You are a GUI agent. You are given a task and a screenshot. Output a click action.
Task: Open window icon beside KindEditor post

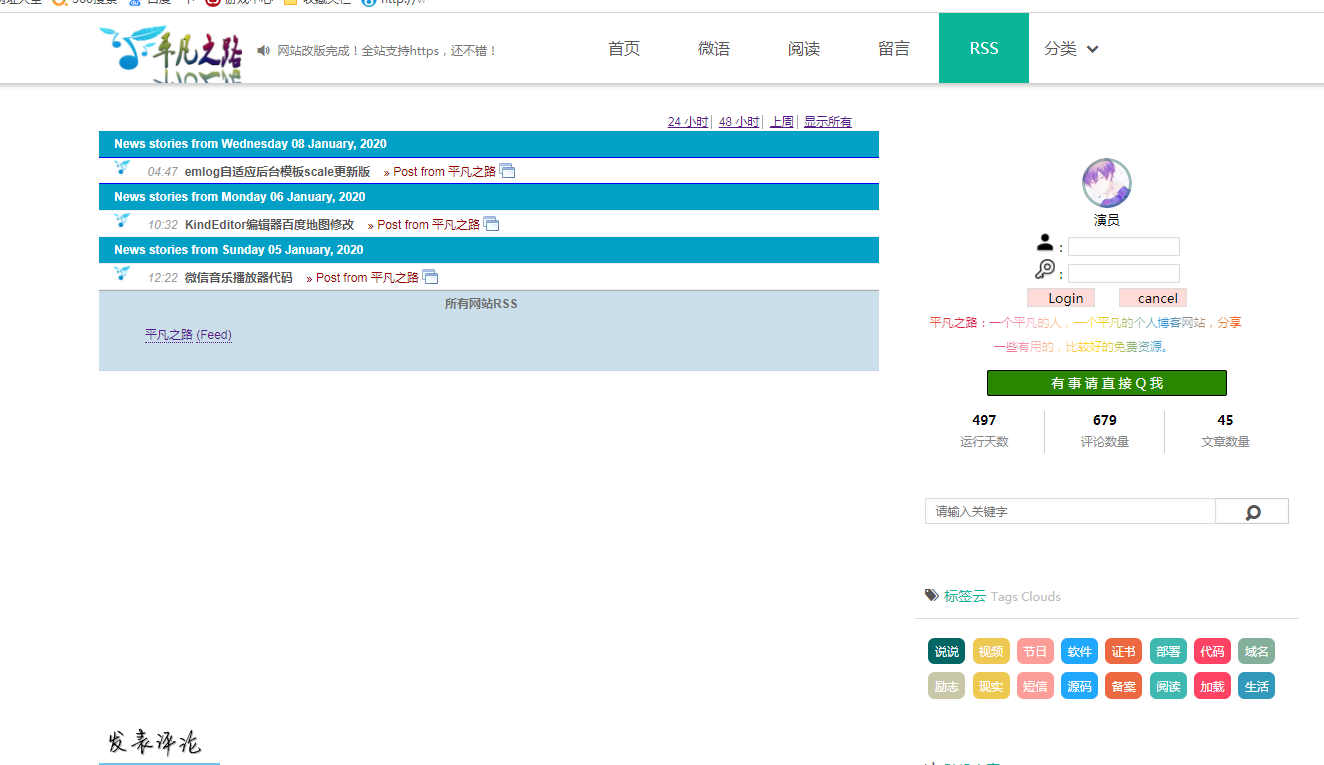point(491,224)
